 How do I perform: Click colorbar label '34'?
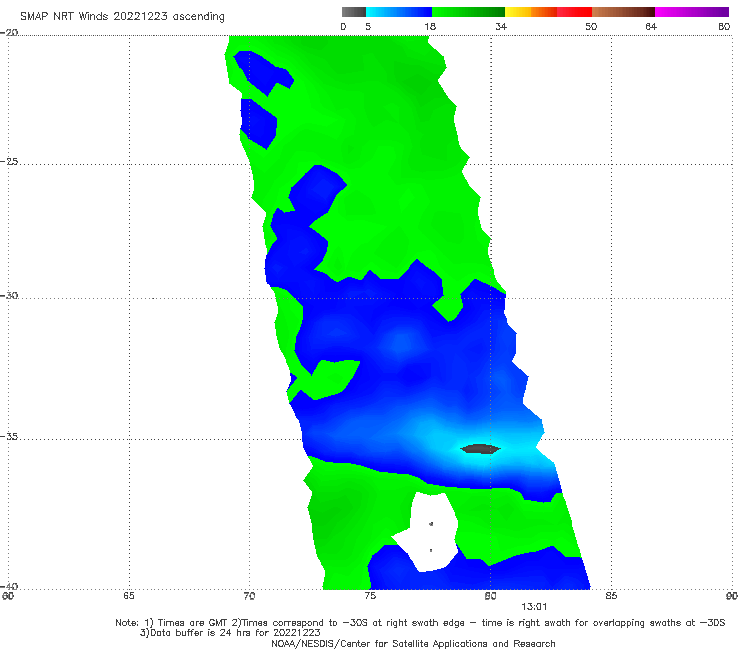click(501, 26)
